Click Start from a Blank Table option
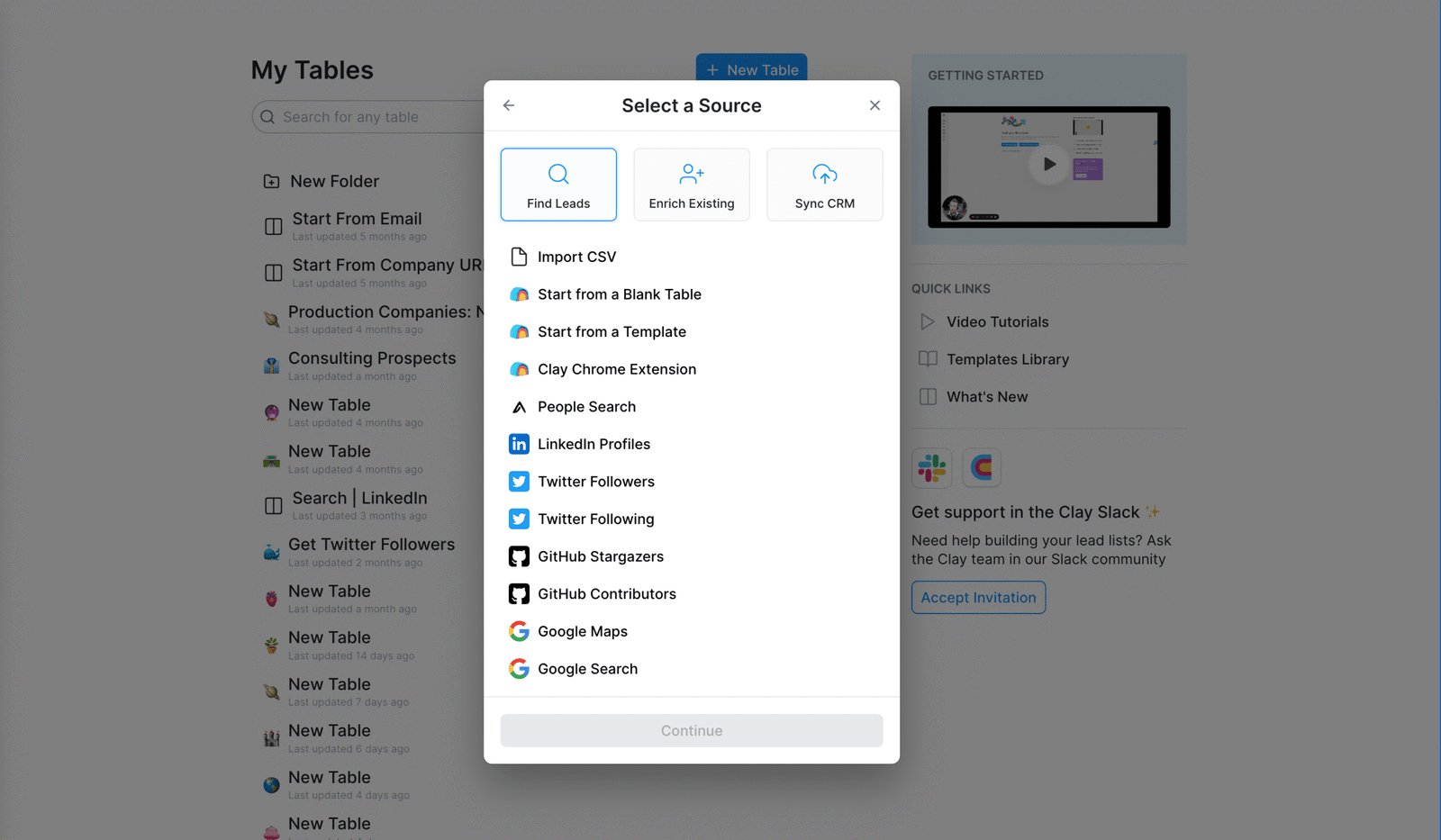 620,294
